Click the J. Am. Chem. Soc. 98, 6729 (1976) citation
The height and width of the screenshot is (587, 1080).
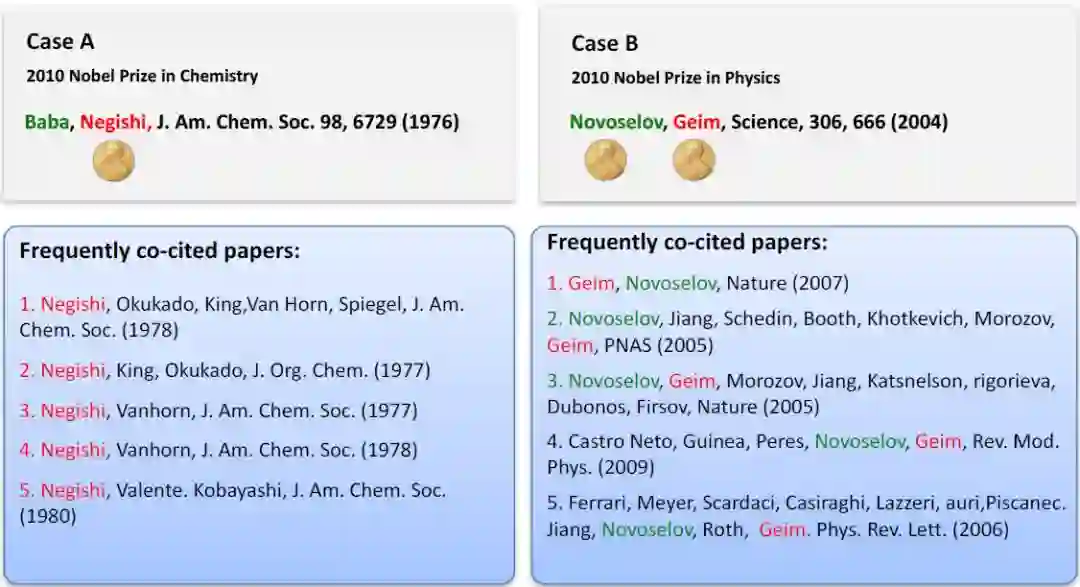(x=308, y=122)
